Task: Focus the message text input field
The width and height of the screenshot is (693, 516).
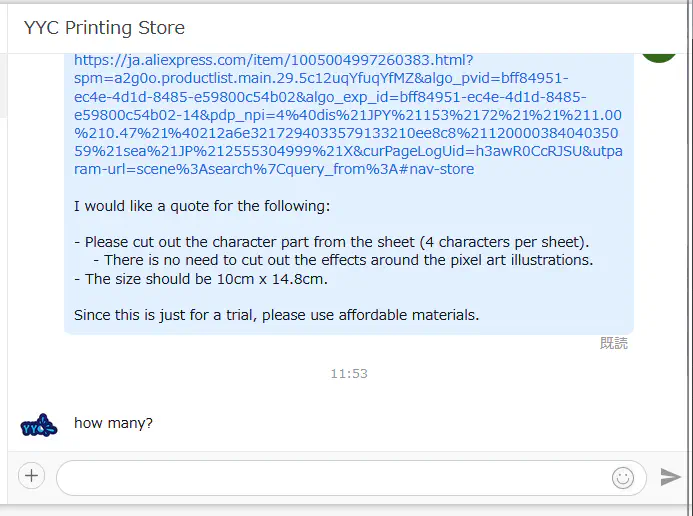Action: 330,478
